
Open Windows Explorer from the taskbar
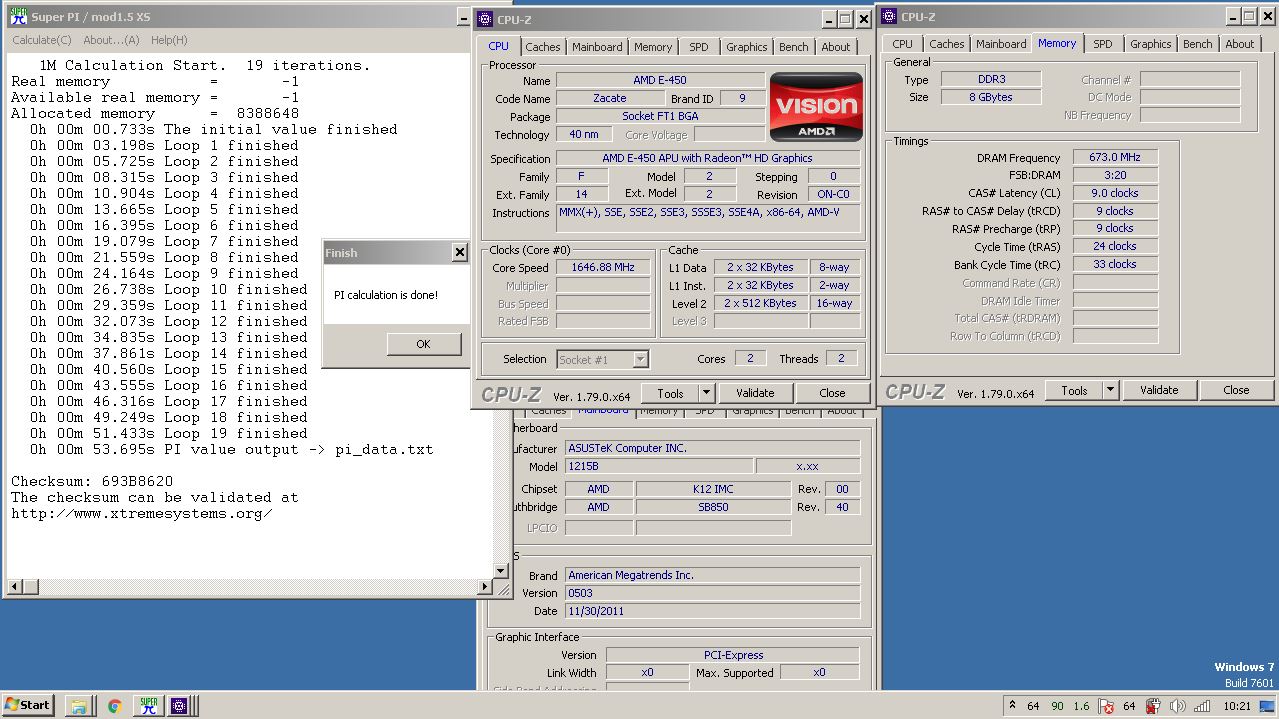click(79, 705)
